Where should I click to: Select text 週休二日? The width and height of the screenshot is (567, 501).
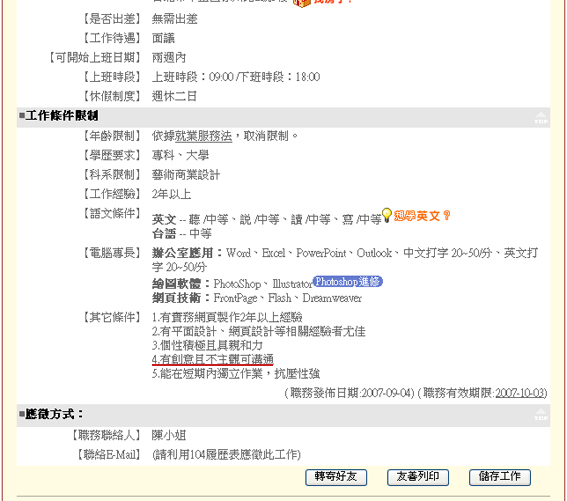[x=174, y=96]
